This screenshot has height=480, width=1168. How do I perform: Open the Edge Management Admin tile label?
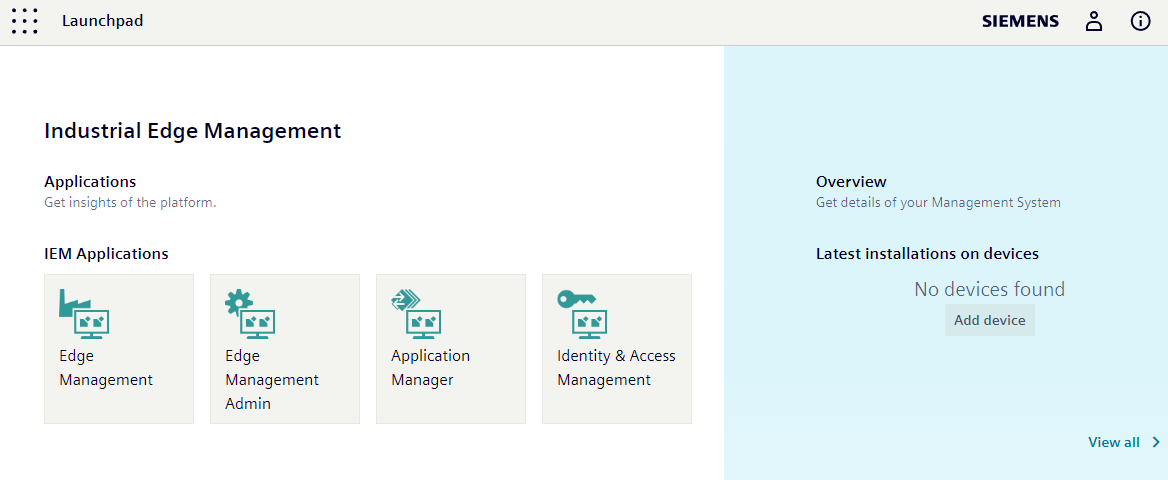pyautogui.click(x=272, y=380)
